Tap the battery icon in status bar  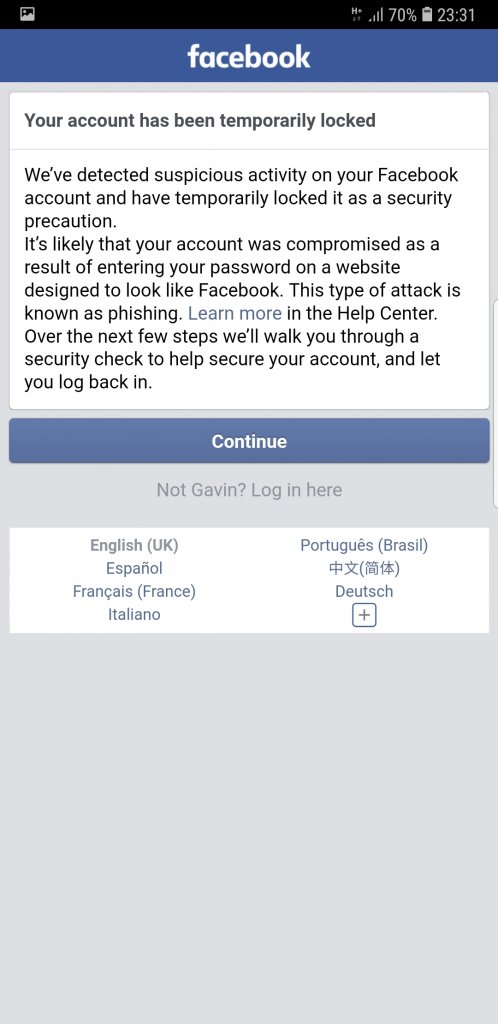click(x=427, y=14)
